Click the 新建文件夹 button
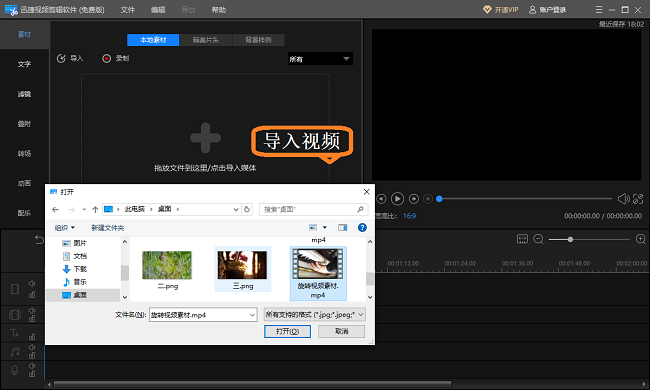Viewport: 650px width, 390px height. click(x=107, y=228)
